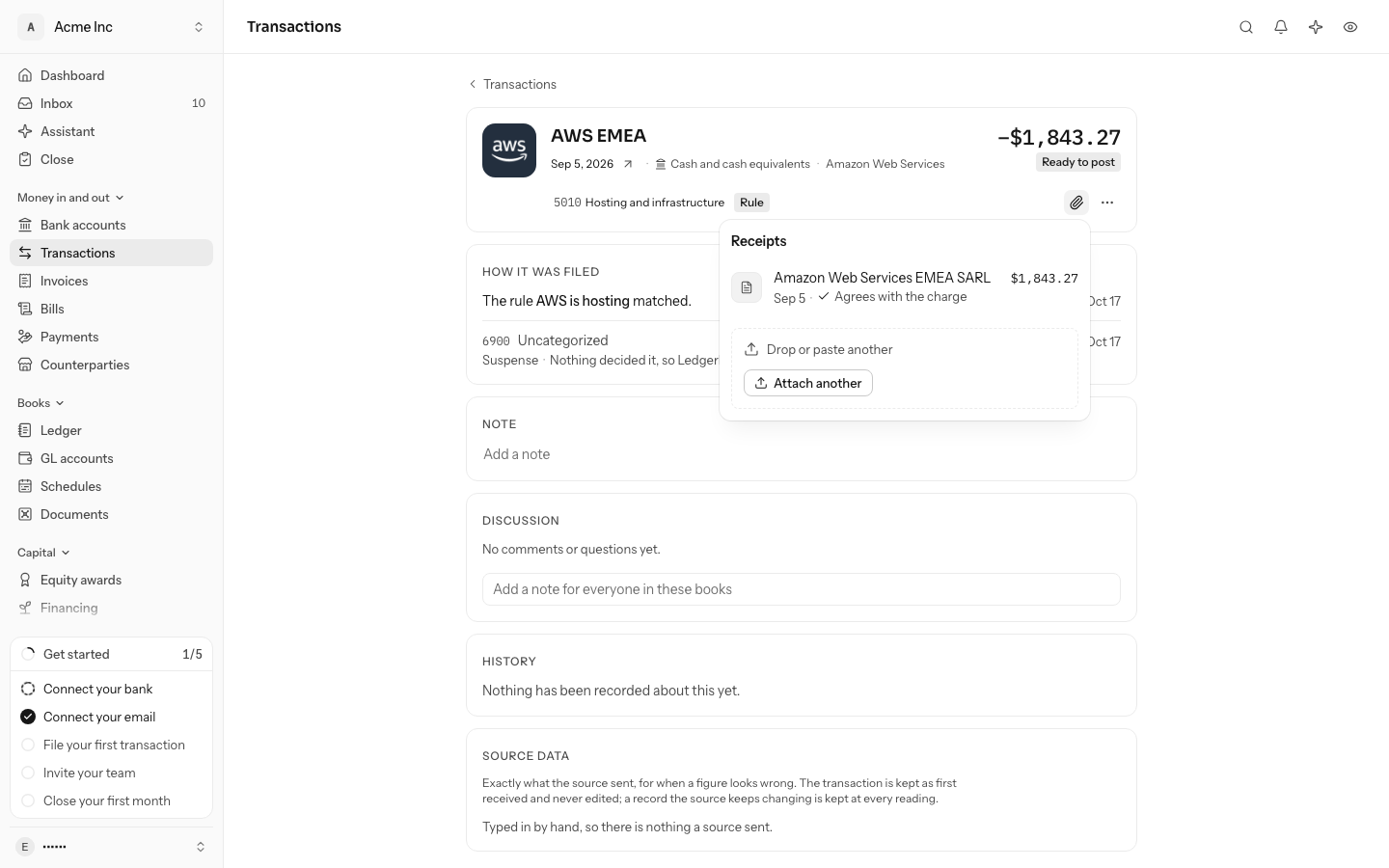Click the Close clipboard icon in sidebar
Viewport: 1389px width, 868px height.
[25, 159]
